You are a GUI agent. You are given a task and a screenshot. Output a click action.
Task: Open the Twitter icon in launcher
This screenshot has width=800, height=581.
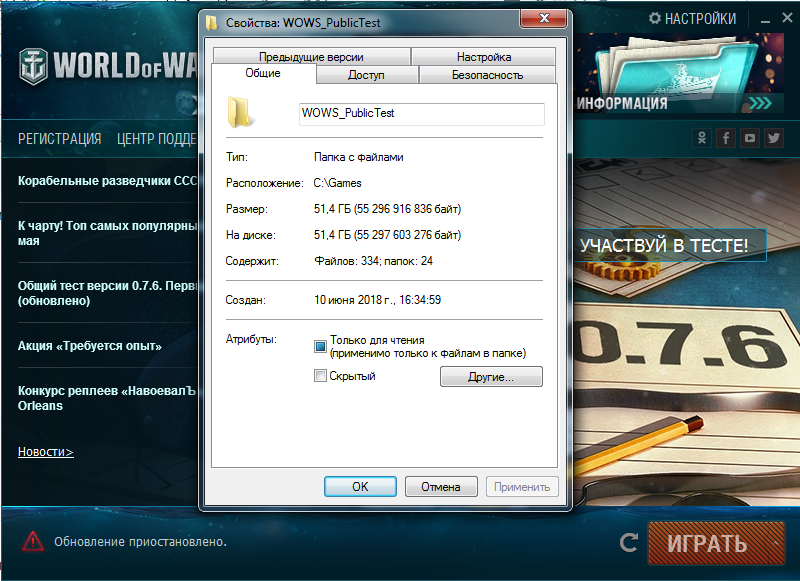(x=773, y=138)
